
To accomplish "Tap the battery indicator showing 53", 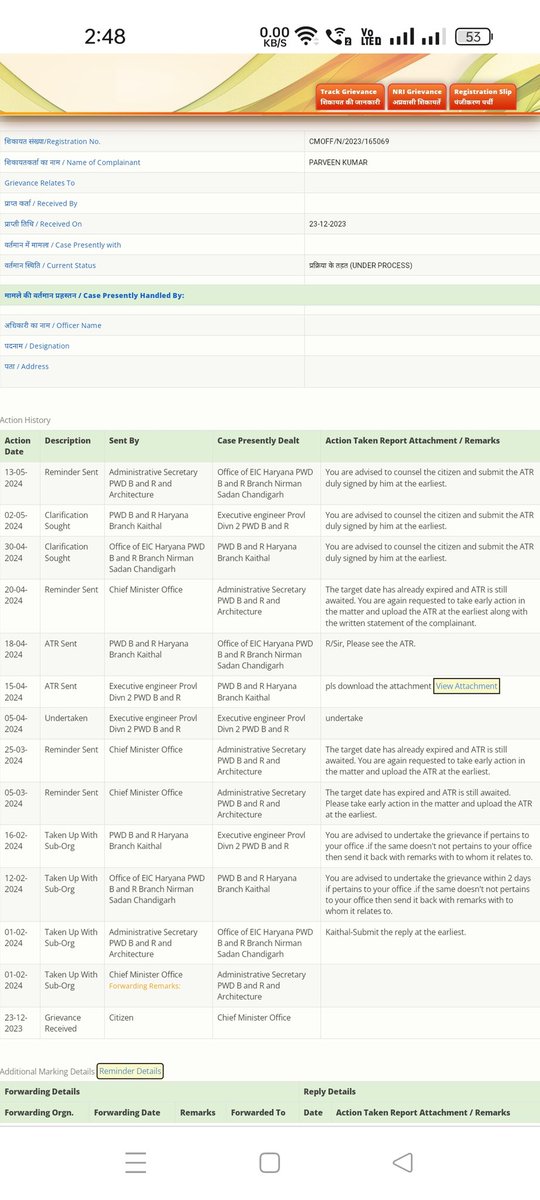I will [474, 37].
